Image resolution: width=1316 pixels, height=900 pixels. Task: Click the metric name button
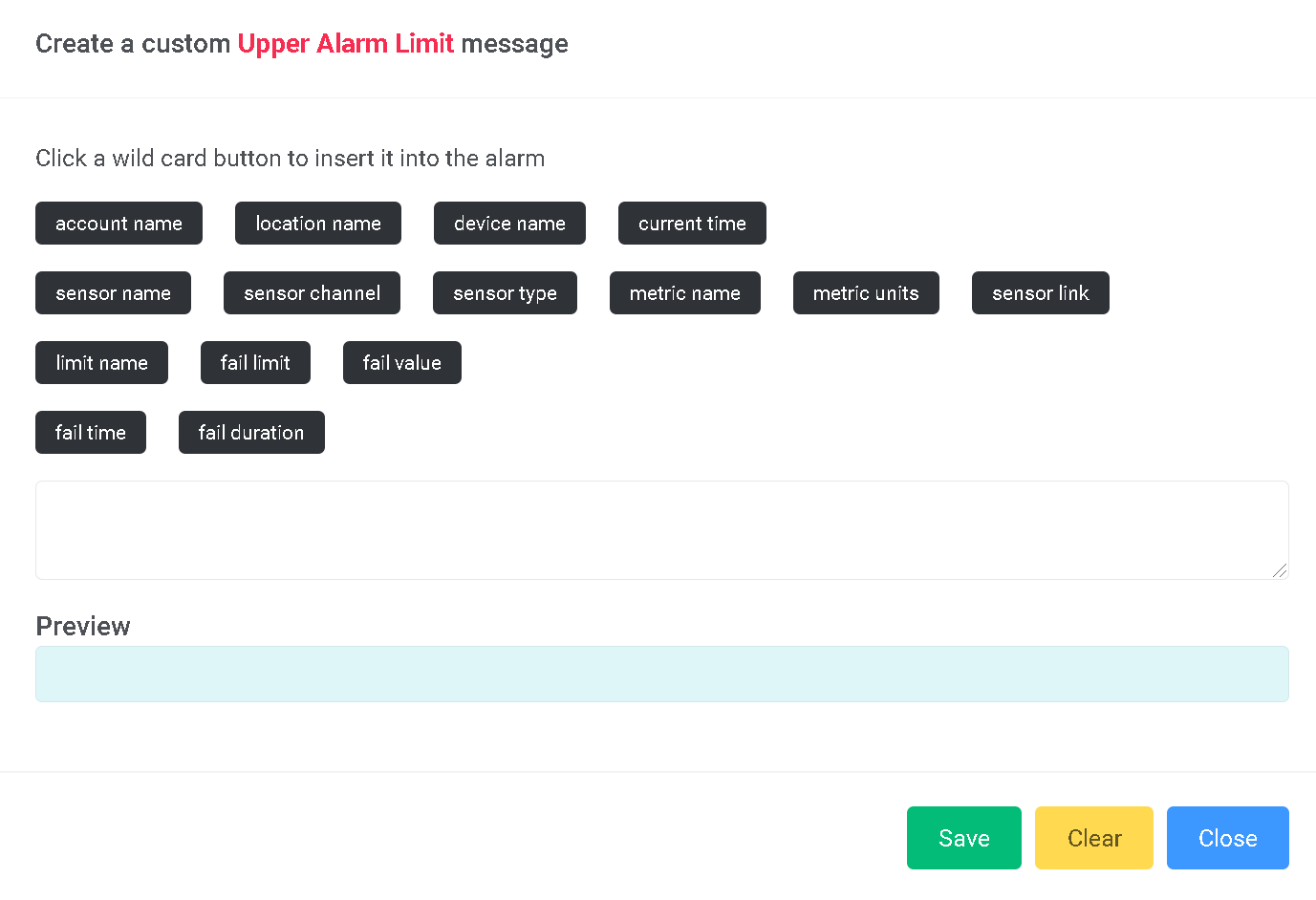click(x=684, y=293)
